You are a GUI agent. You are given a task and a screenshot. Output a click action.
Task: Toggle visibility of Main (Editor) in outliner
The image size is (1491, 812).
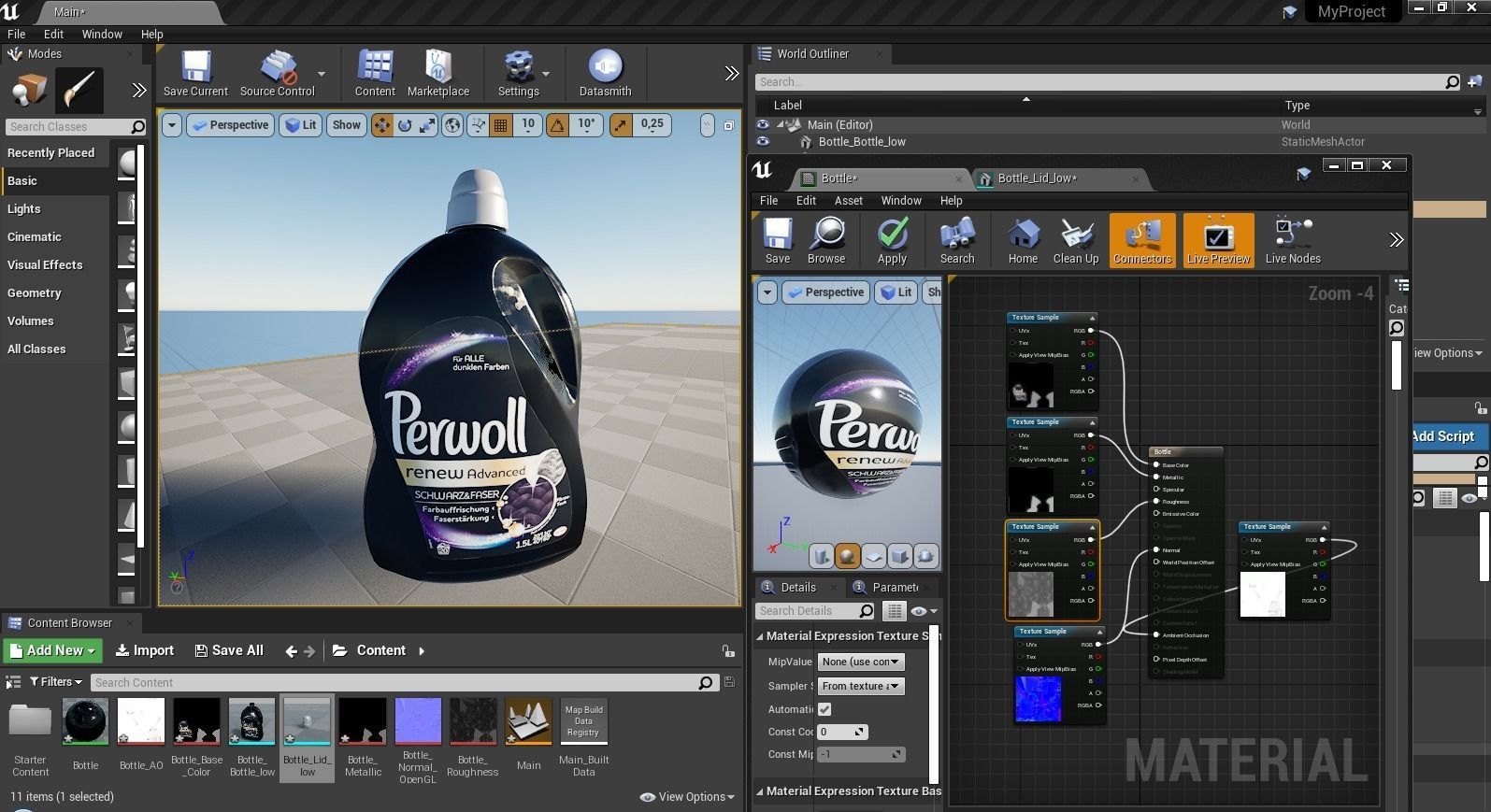763,124
